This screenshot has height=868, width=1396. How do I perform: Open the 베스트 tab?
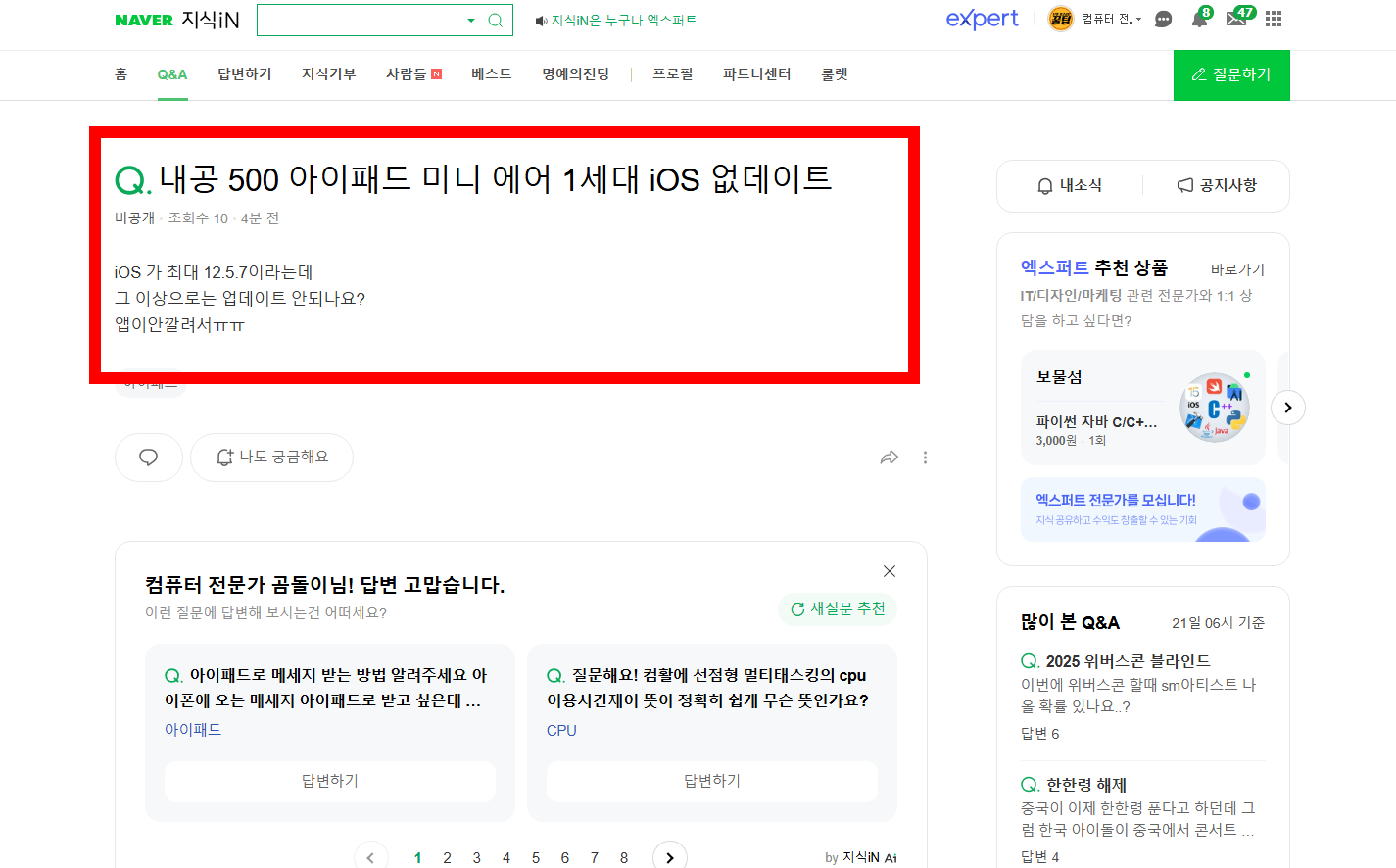pos(491,74)
